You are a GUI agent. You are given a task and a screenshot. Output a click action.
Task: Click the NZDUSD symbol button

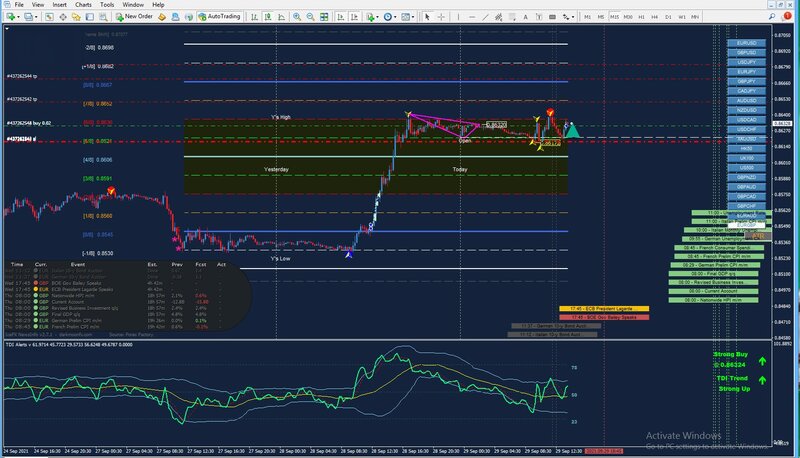coord(746,110)
